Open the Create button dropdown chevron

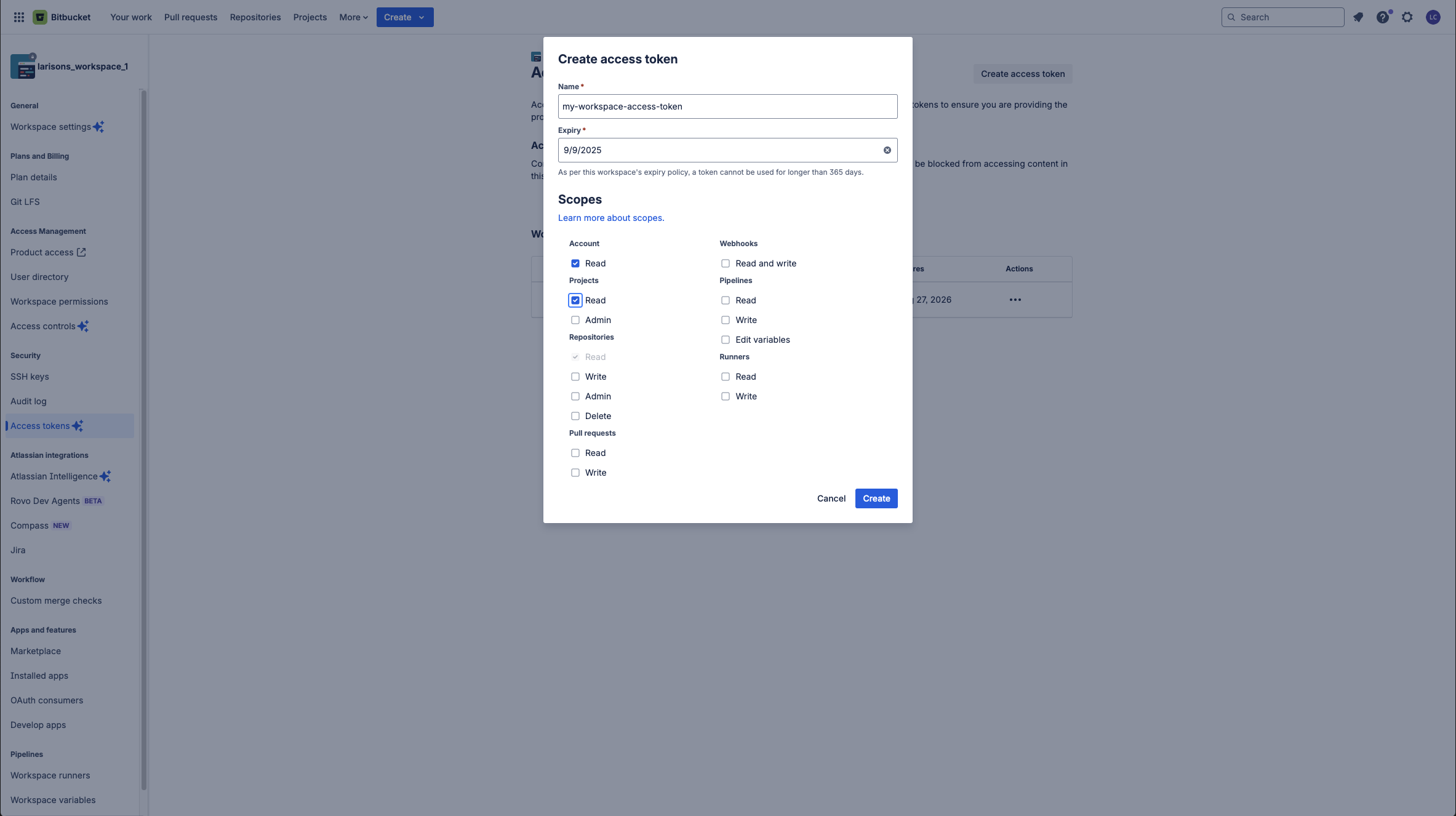pyautogui.click(x=422, y=17)
